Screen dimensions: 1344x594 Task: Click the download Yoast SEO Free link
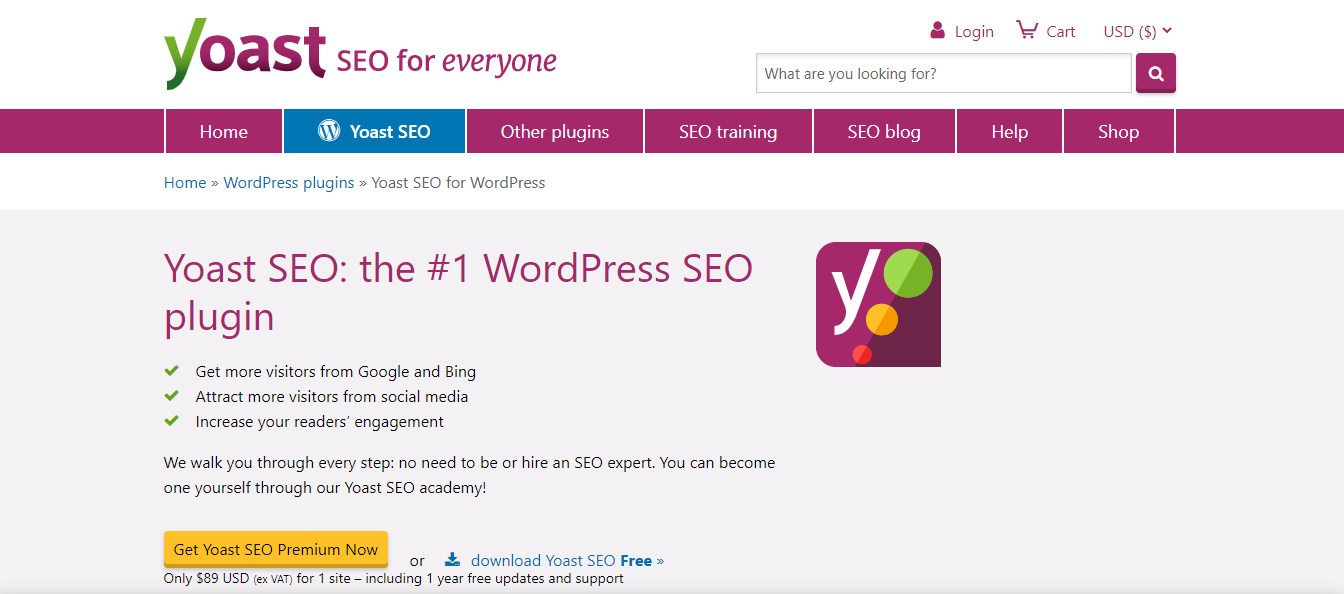567,560
